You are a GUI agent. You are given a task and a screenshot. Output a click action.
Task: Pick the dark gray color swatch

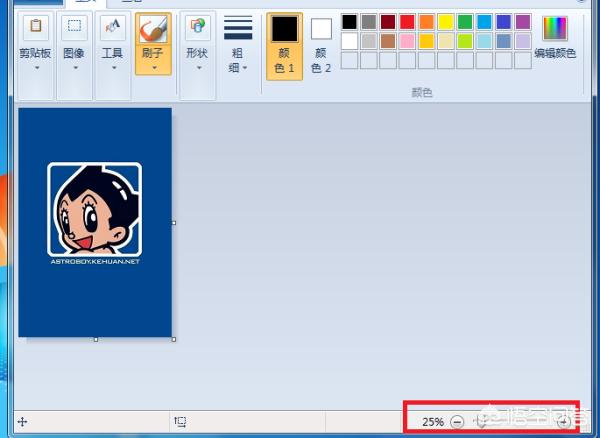point(368,22)
